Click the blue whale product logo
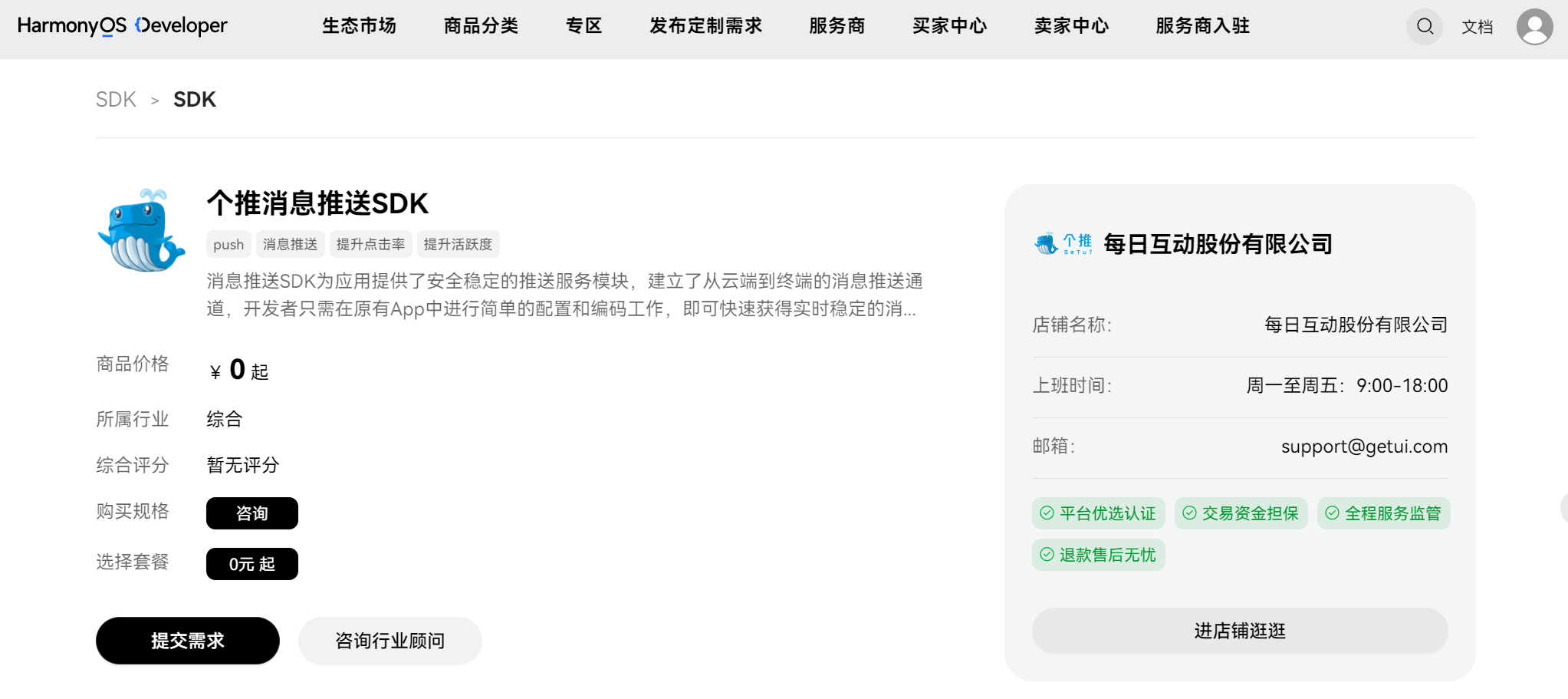 click(x=142, y=230)
